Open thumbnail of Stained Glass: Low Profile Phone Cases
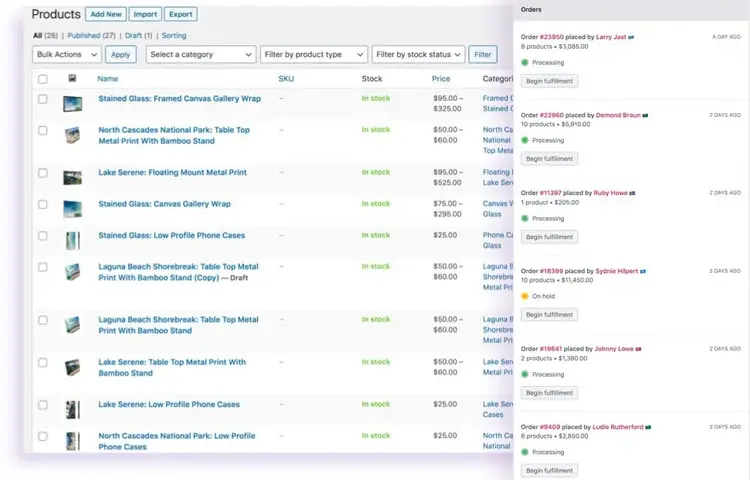 point(73,240)
